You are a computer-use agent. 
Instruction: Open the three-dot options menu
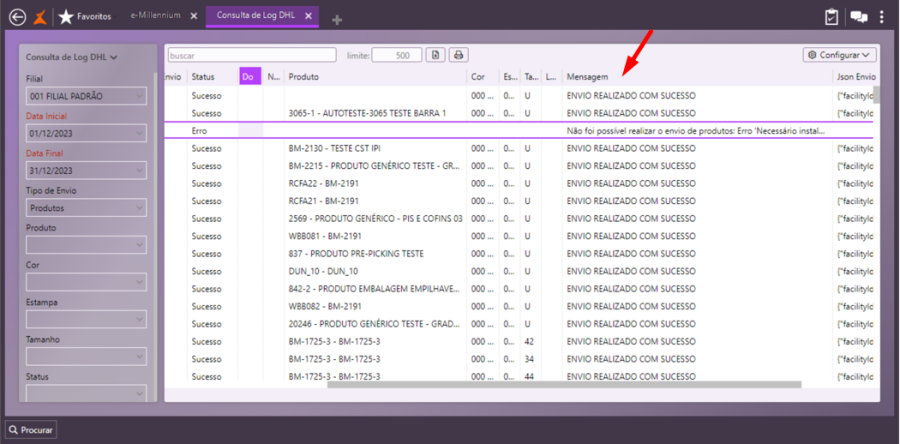tap(882, 17)
